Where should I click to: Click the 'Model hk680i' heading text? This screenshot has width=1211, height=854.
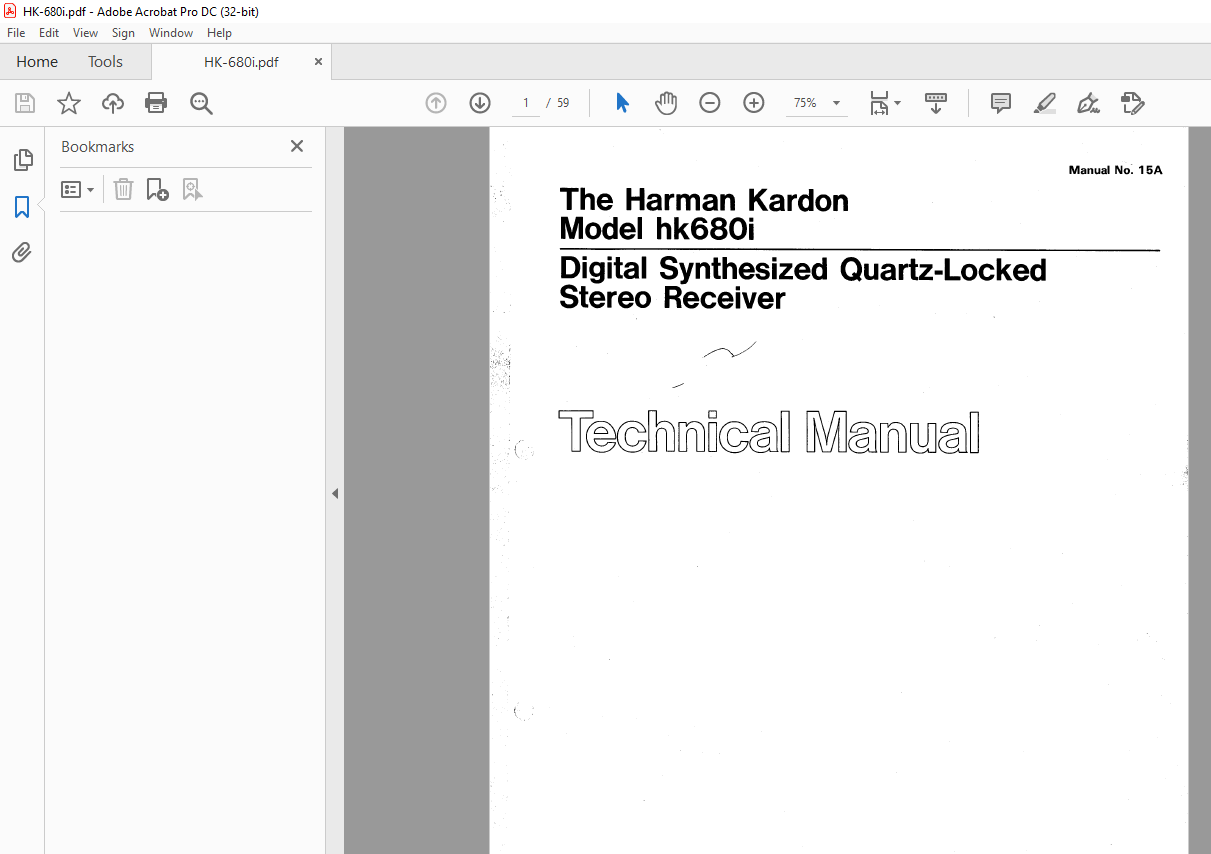click(x=656, y=229)
